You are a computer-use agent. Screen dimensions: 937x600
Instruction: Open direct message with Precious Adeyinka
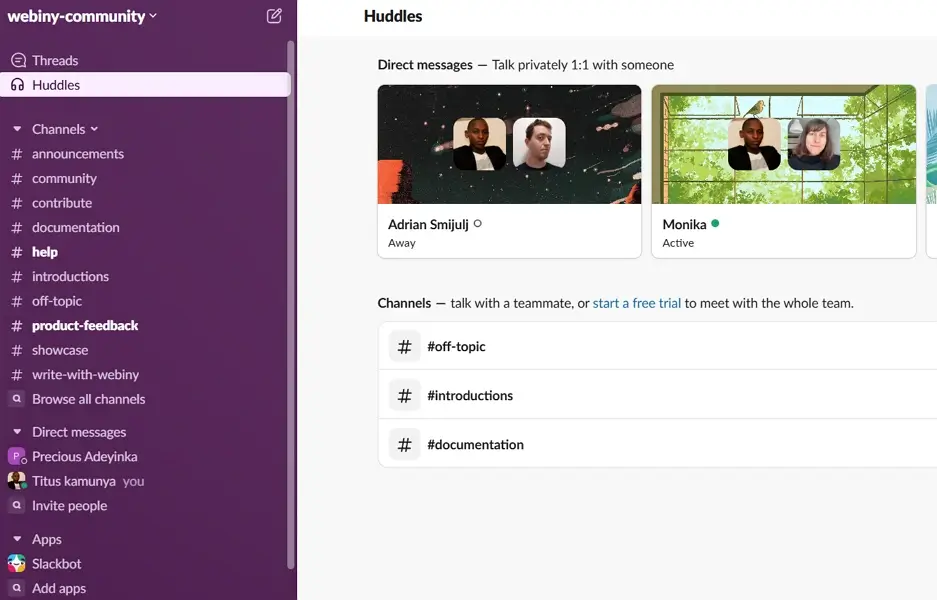[145, 457]
